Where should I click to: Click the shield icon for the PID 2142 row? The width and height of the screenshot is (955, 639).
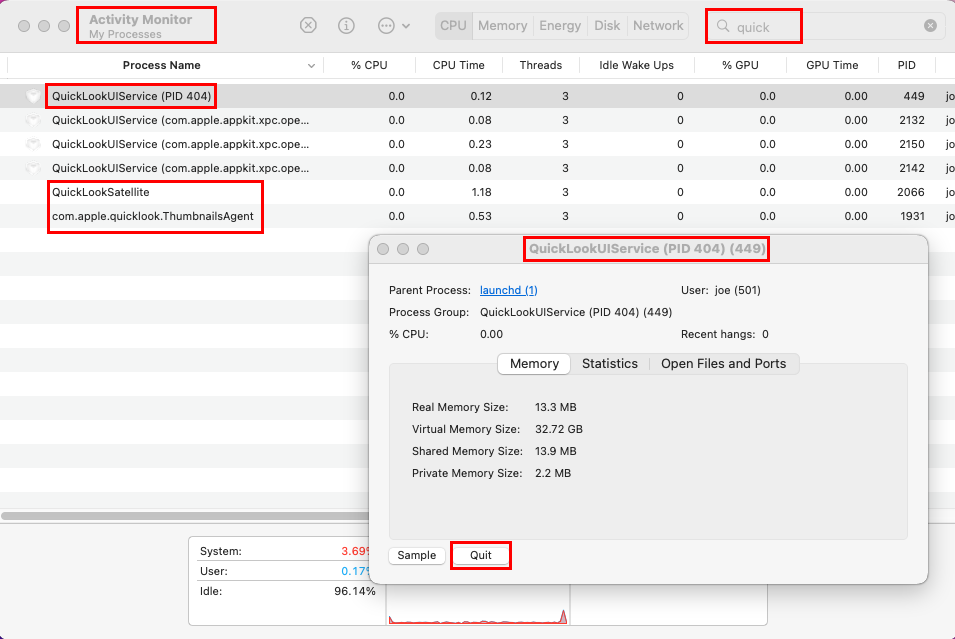[x=33, y=168]
